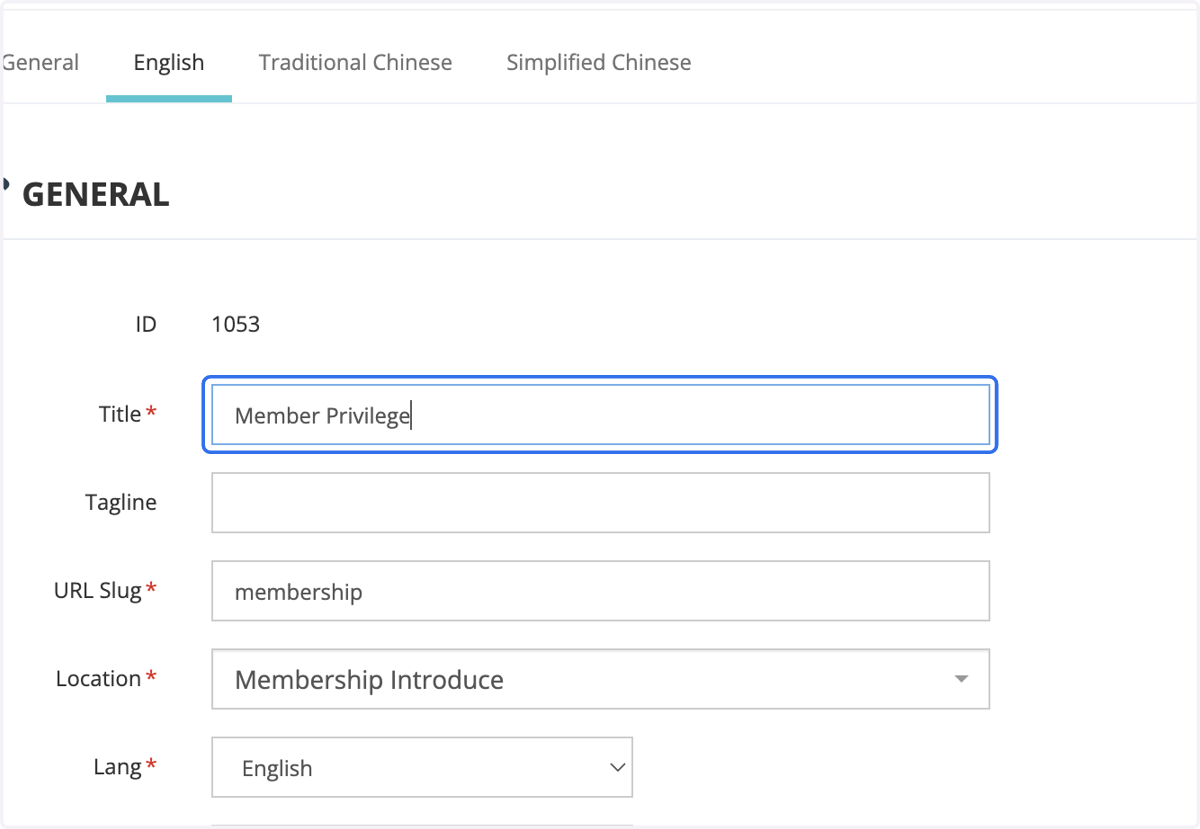Image resolution: width=1200 pixels, height=829 pixels.
Task: Click the URL Slug label
Action: 98,590
